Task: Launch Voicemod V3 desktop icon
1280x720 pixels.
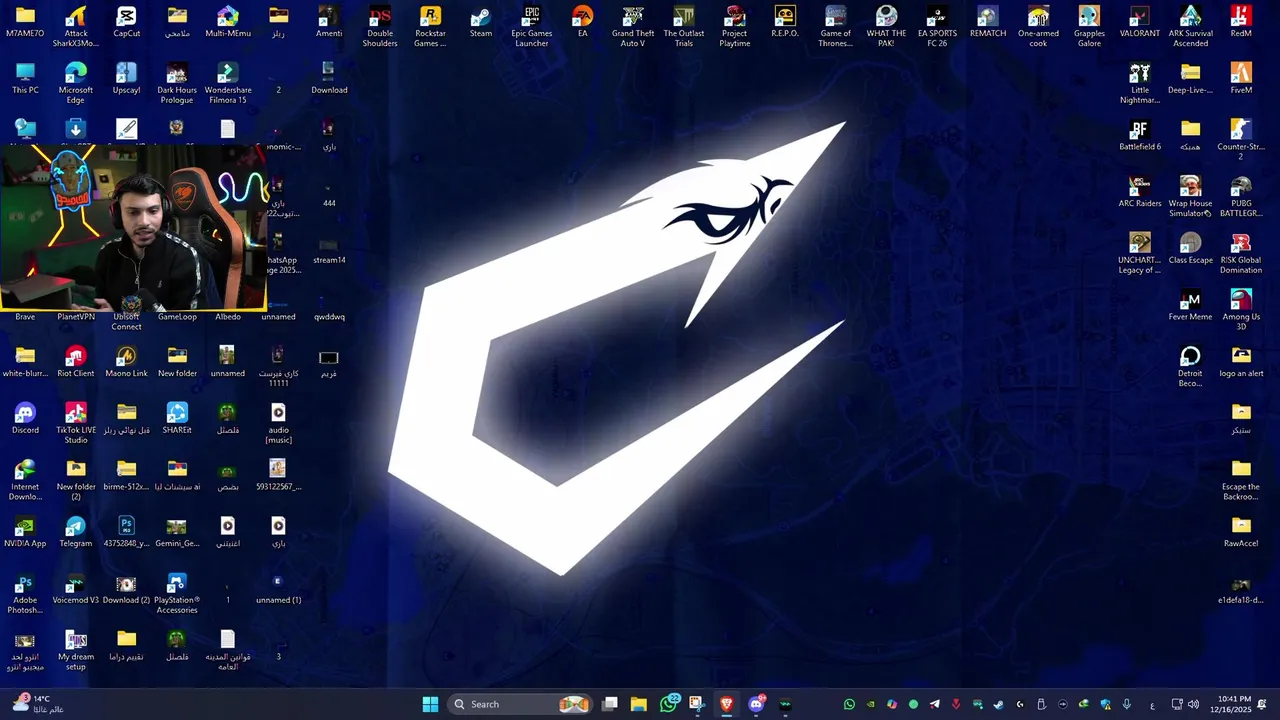Action: click(x=76, y=589)
